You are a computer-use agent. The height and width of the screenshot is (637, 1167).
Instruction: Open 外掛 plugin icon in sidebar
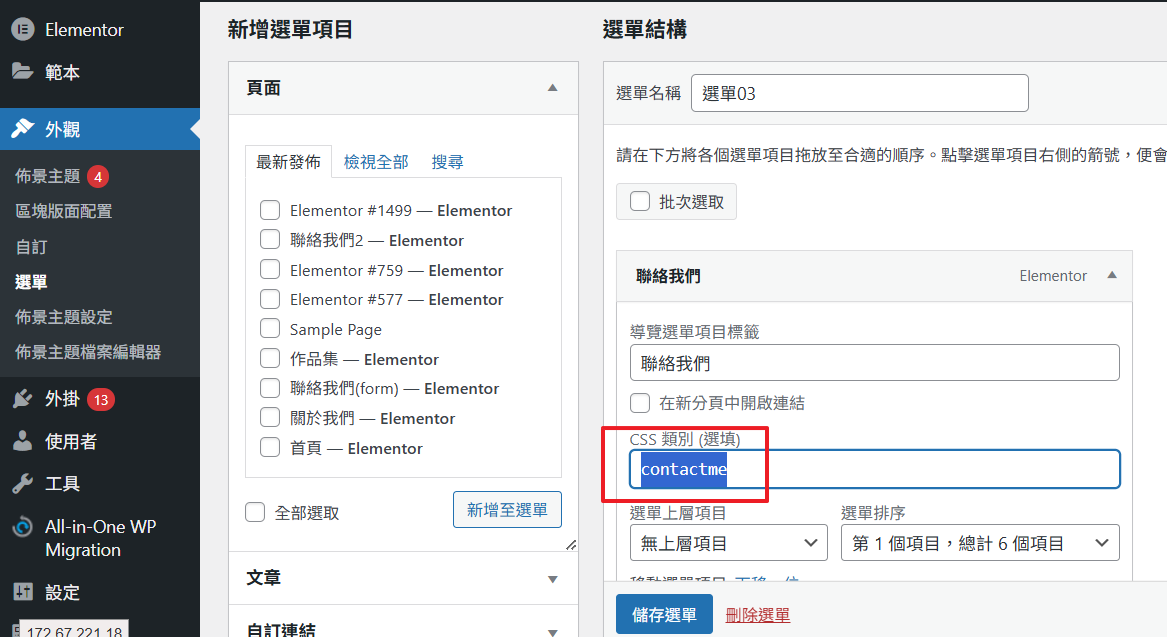click(23, 399)
